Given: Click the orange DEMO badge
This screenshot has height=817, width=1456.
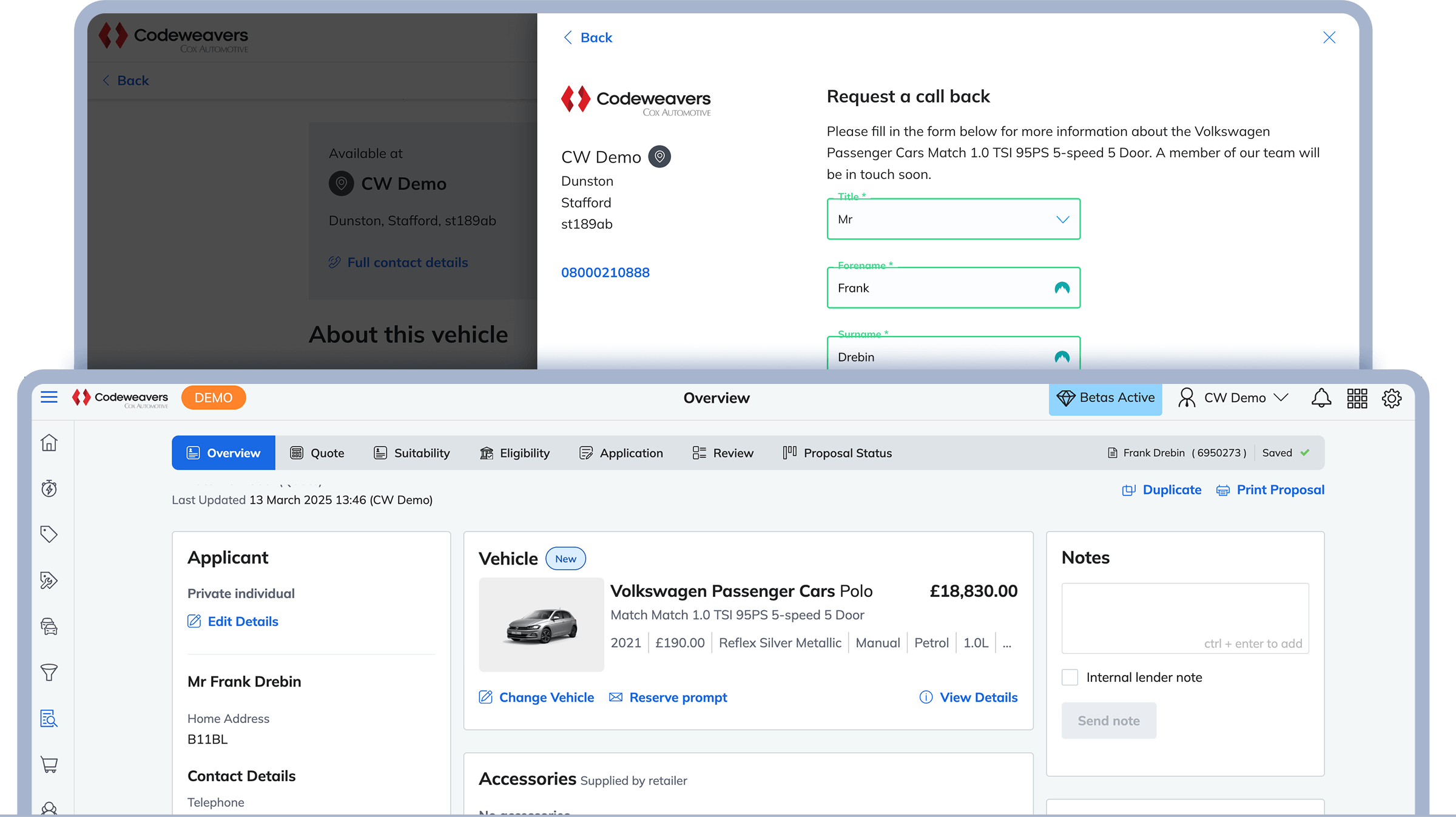Looking at the screenshot, I should pyautogui.click(x=214, y=398).
